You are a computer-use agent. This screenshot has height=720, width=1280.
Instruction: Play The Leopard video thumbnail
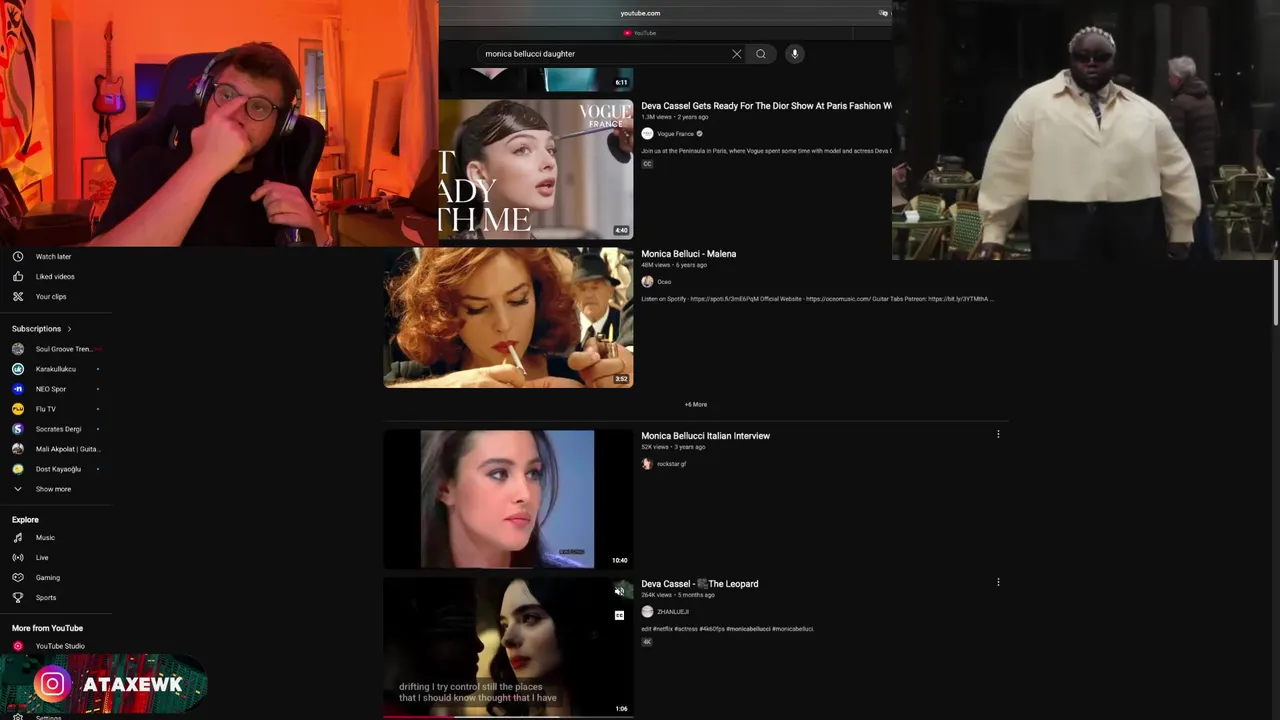click(x=508, y=647)
